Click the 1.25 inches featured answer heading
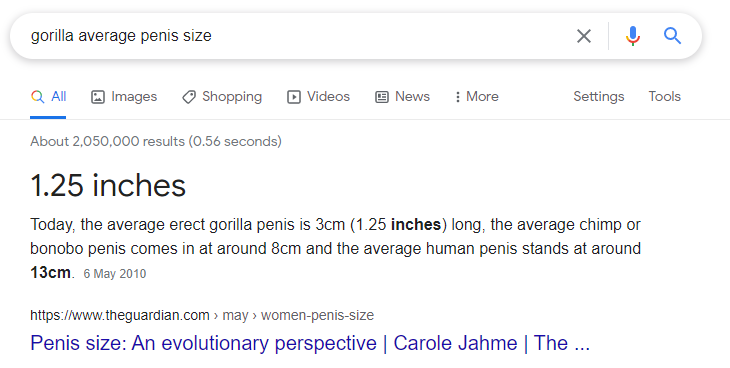The image size is (730, 368). click(x=108, y=185)
